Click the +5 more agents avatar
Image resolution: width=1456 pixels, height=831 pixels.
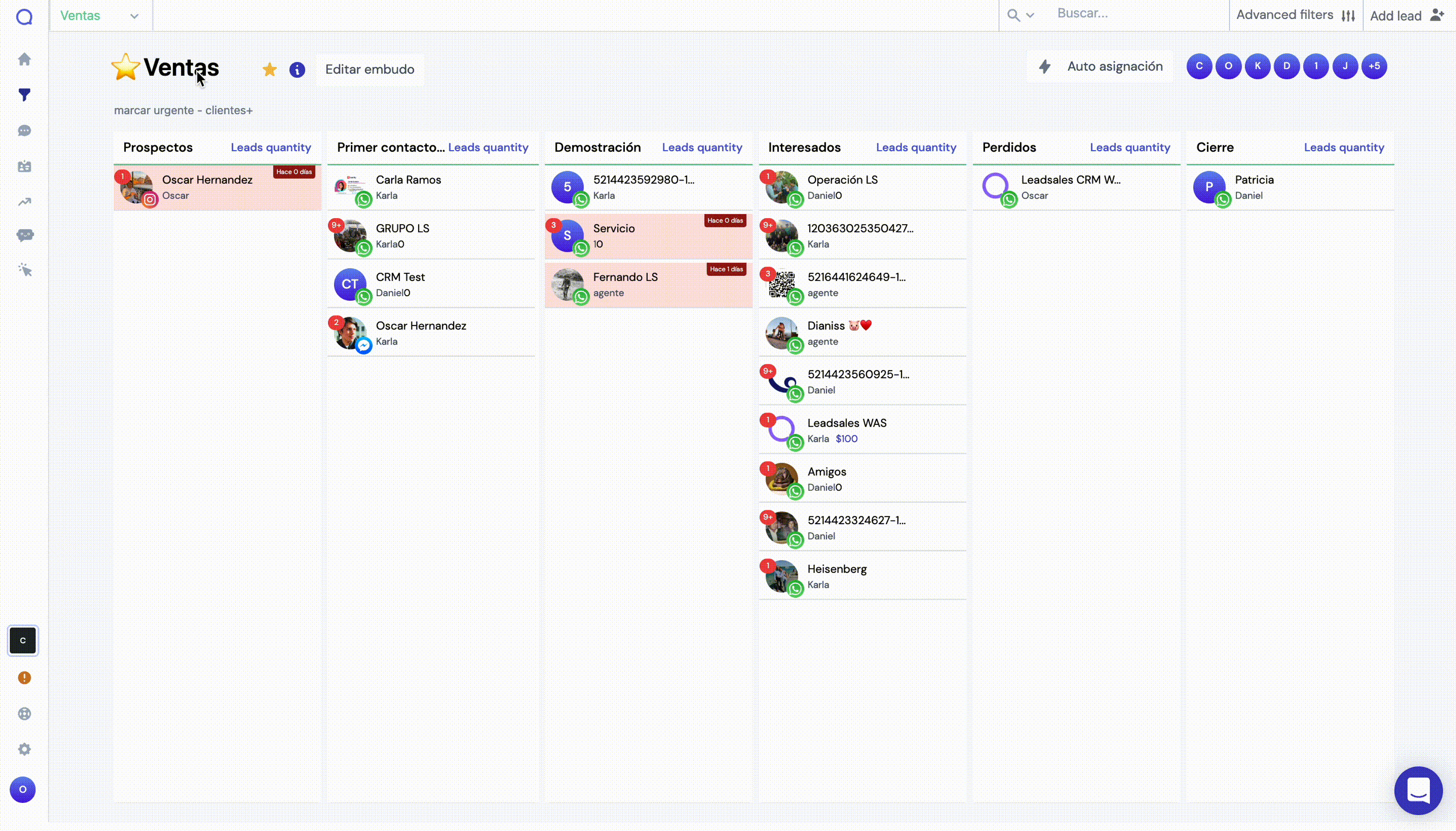[x=1374, y=66]
